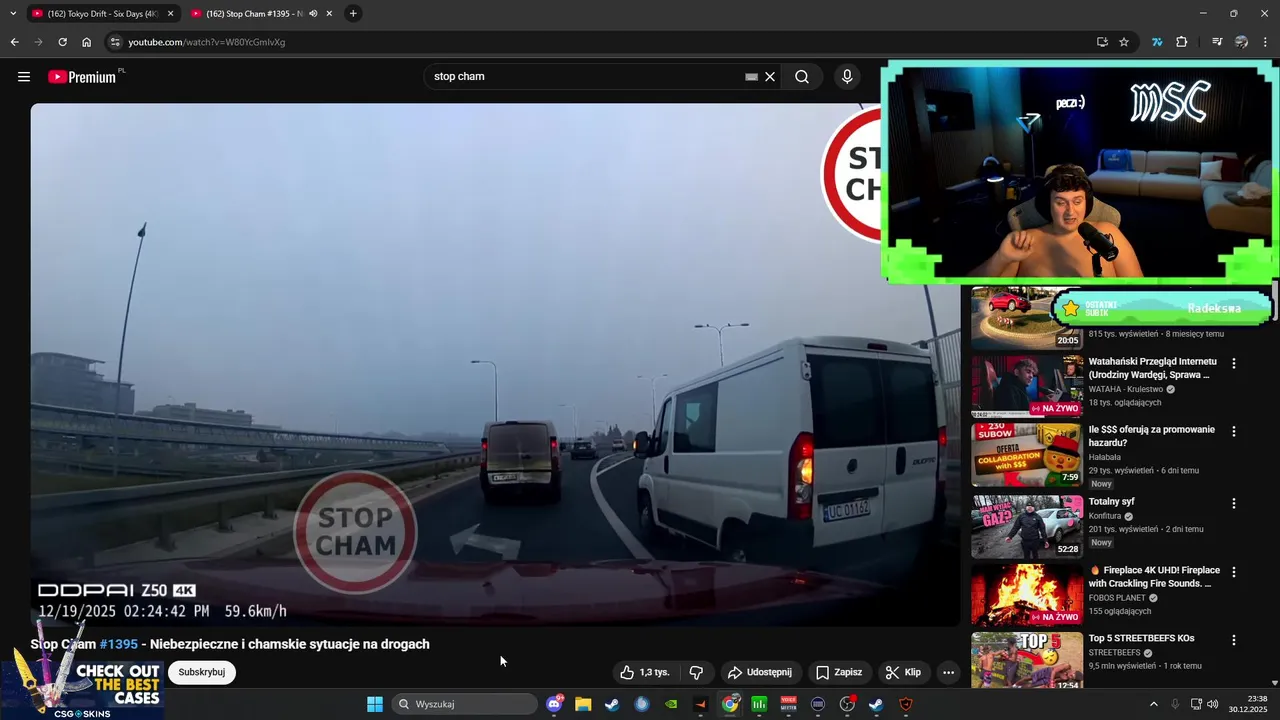Bookmark this page with the star
The width and height of the screenshot is (1280, 720).
click(1124, 42)
